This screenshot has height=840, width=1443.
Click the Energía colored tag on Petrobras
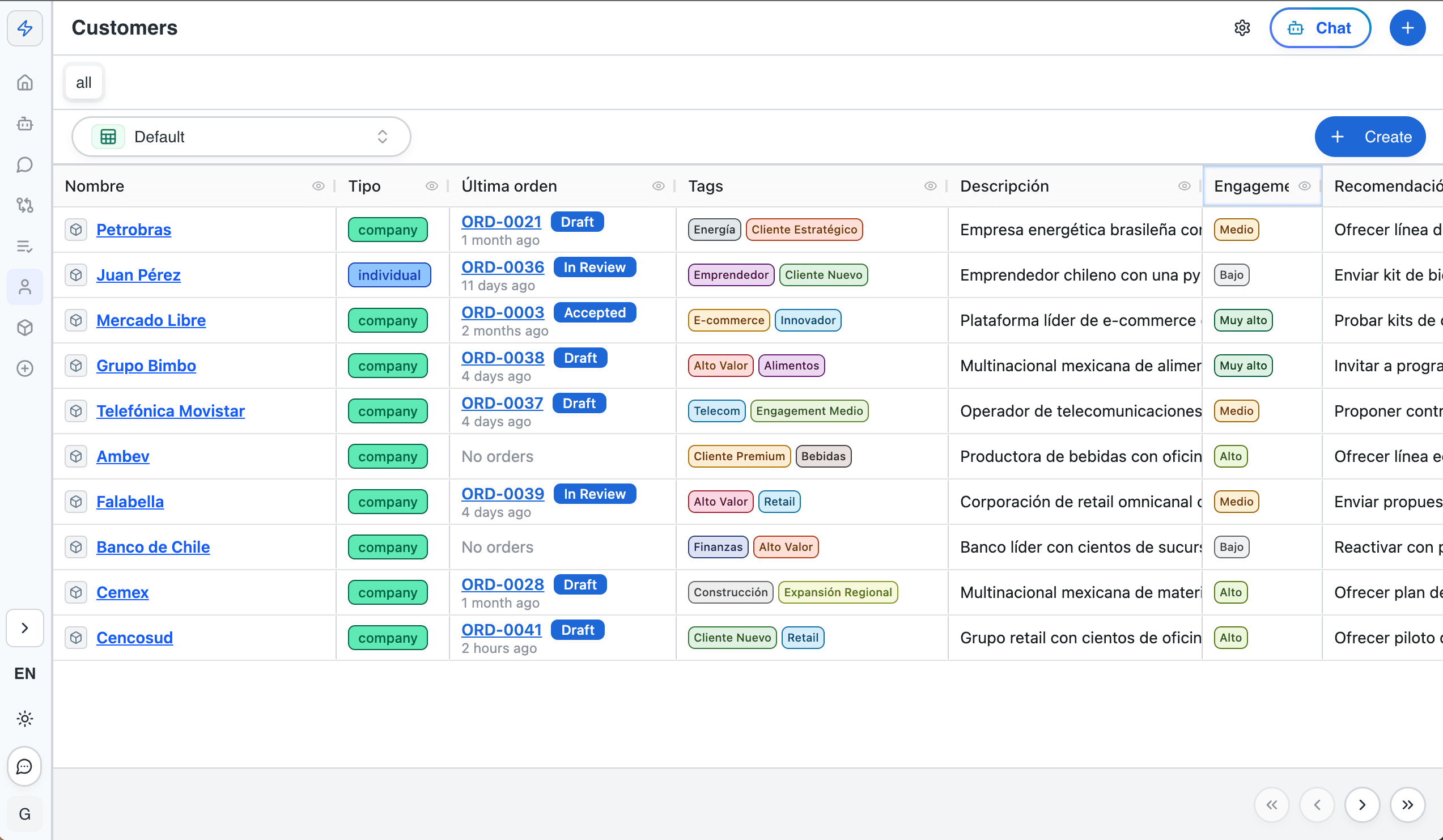point(714,230)
